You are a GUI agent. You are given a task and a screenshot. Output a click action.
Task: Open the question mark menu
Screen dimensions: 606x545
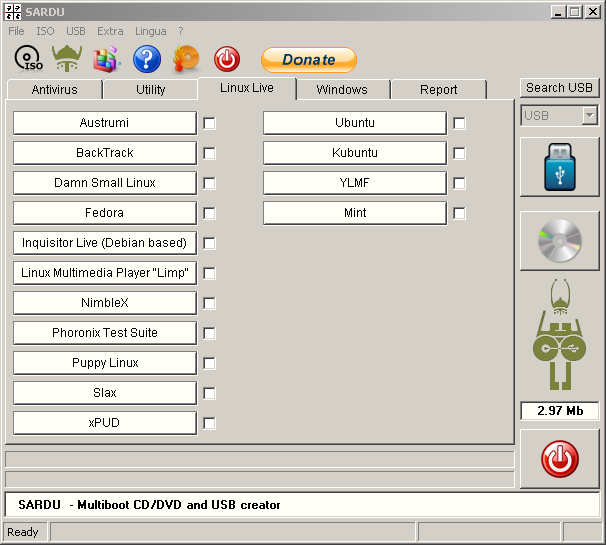(x=180, y=31)
